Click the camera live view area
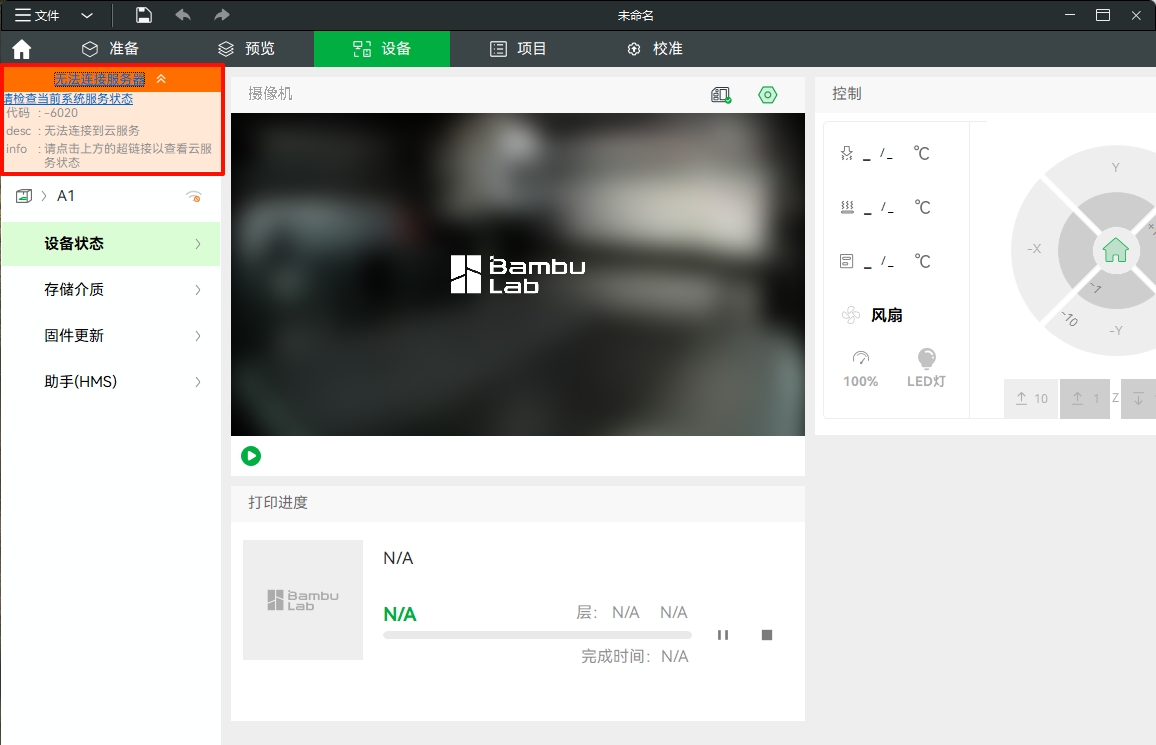This screenshot has width=1156, height=745. click(x=518, y=274)
